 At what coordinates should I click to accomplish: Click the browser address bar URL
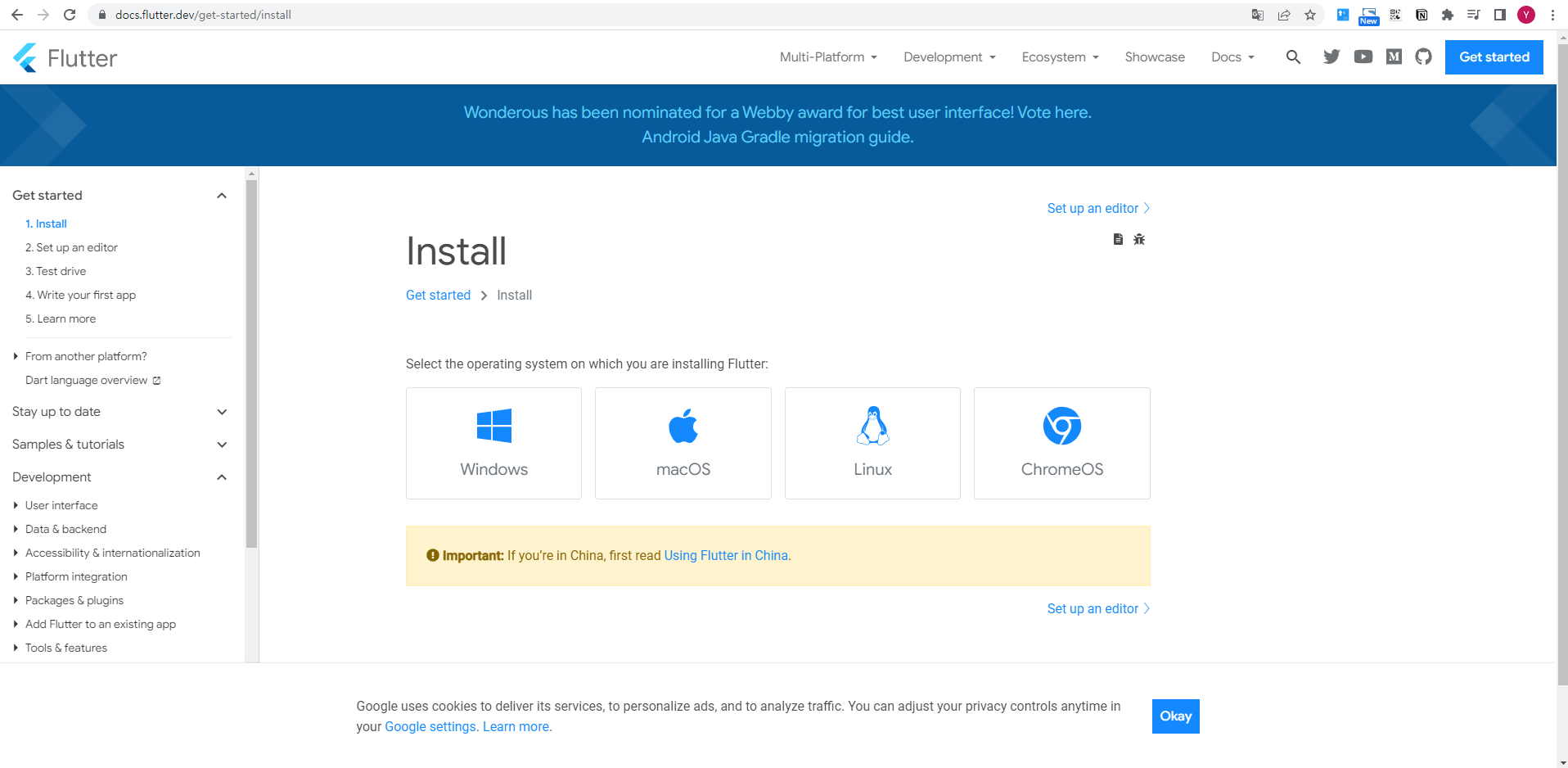point(203,15)
